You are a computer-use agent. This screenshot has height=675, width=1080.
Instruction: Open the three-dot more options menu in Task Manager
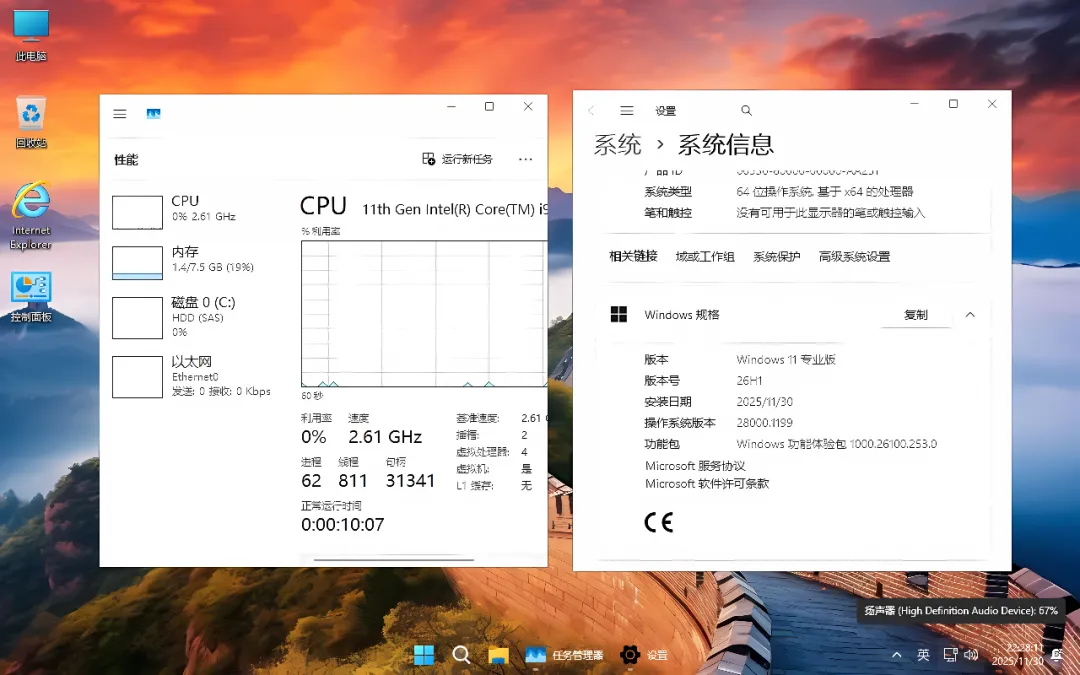(526, 159)
